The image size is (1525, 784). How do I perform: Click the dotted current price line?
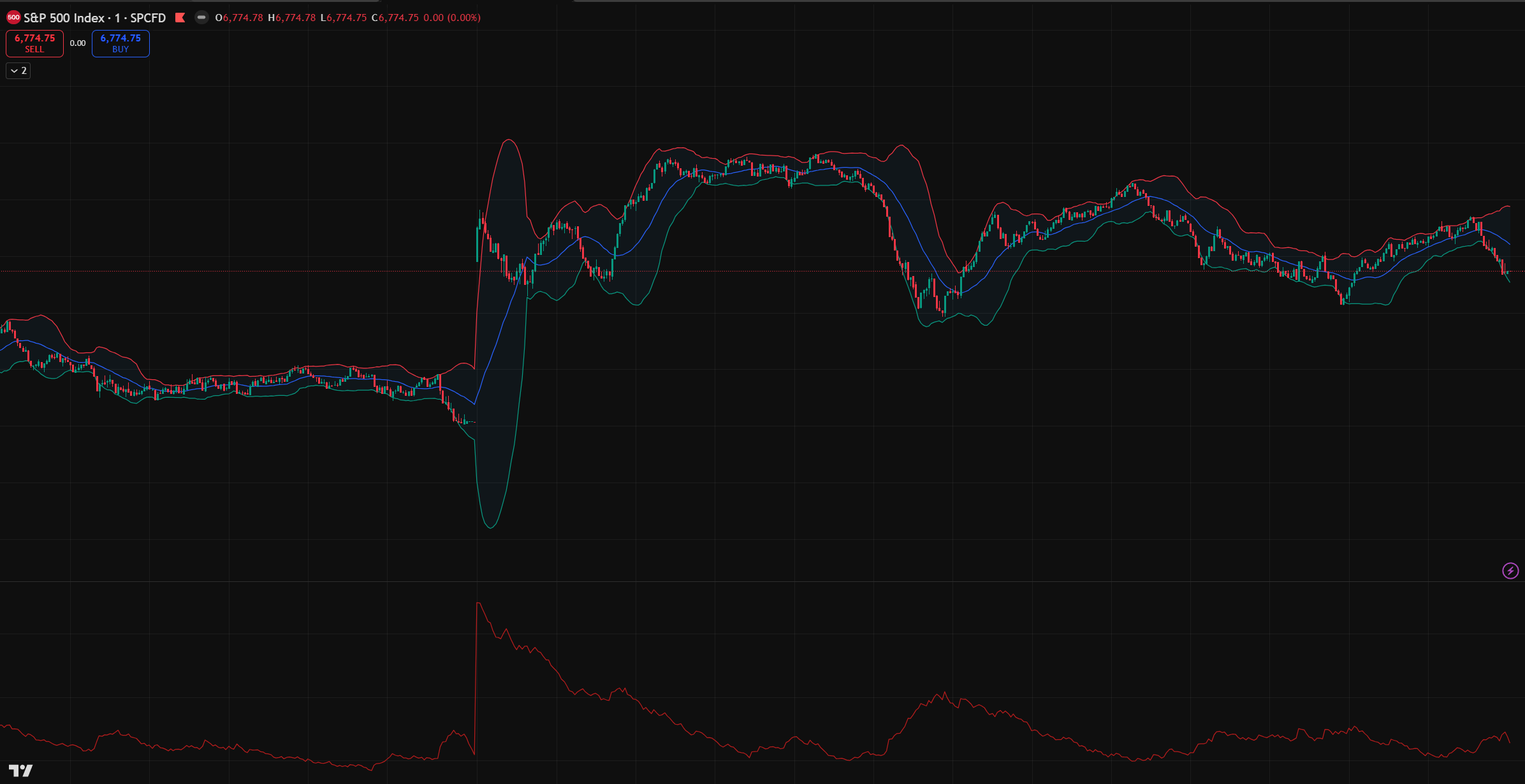[x=762, y=271]
